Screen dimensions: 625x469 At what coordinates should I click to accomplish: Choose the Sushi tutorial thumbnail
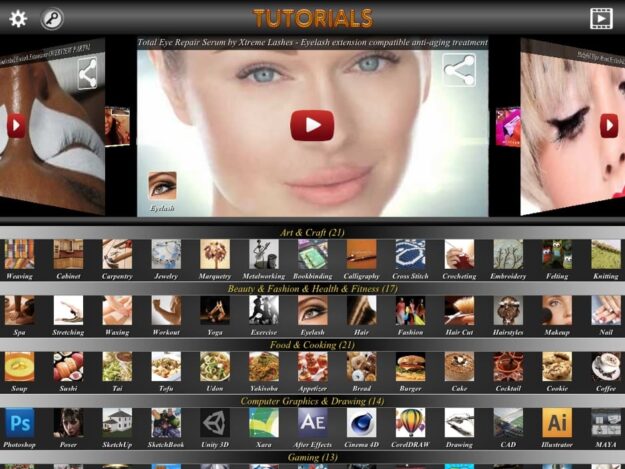point(68,366)
